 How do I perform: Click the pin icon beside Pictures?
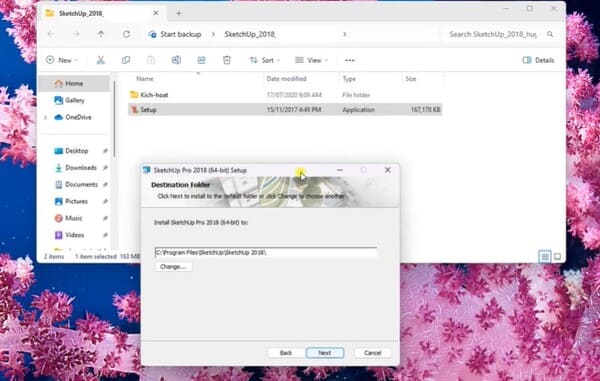click(105, 201)
